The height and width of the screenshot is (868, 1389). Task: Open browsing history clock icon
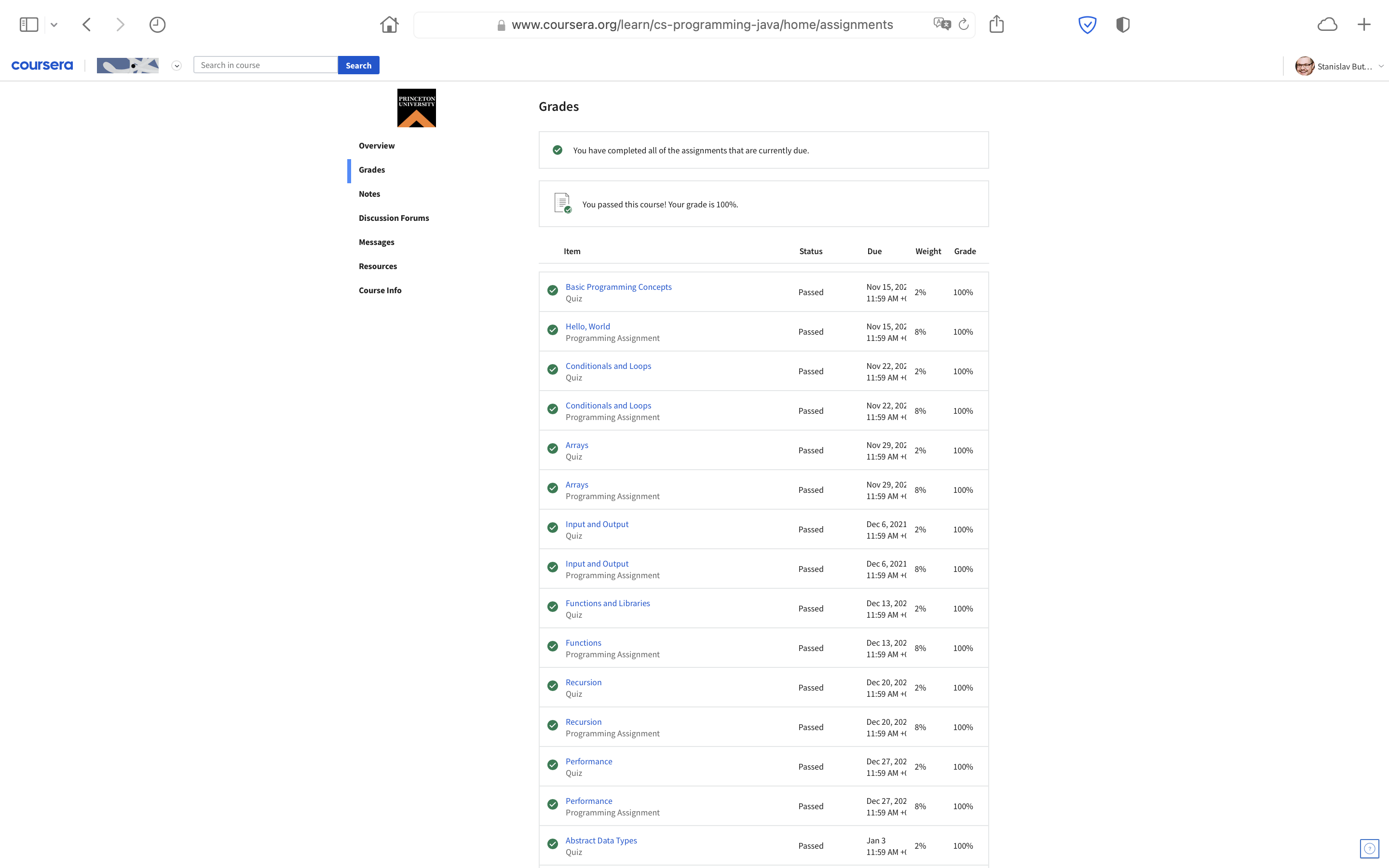157,25
